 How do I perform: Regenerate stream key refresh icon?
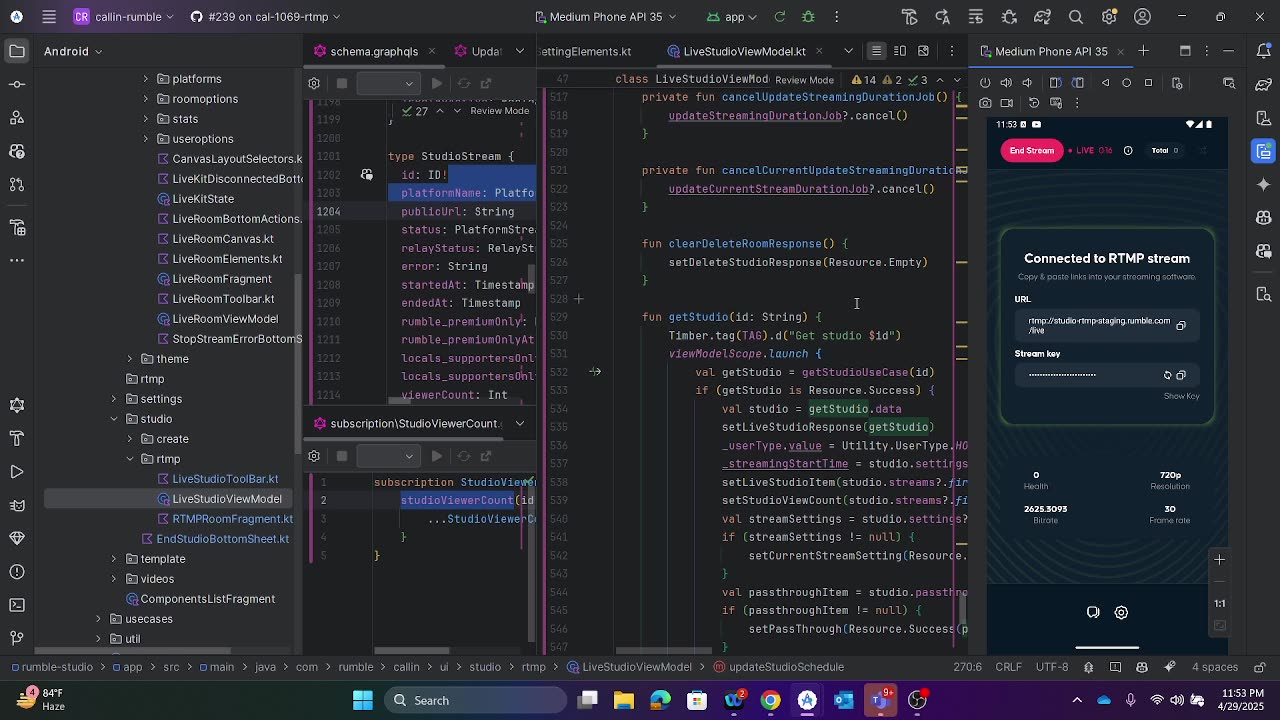point(1167,375)
